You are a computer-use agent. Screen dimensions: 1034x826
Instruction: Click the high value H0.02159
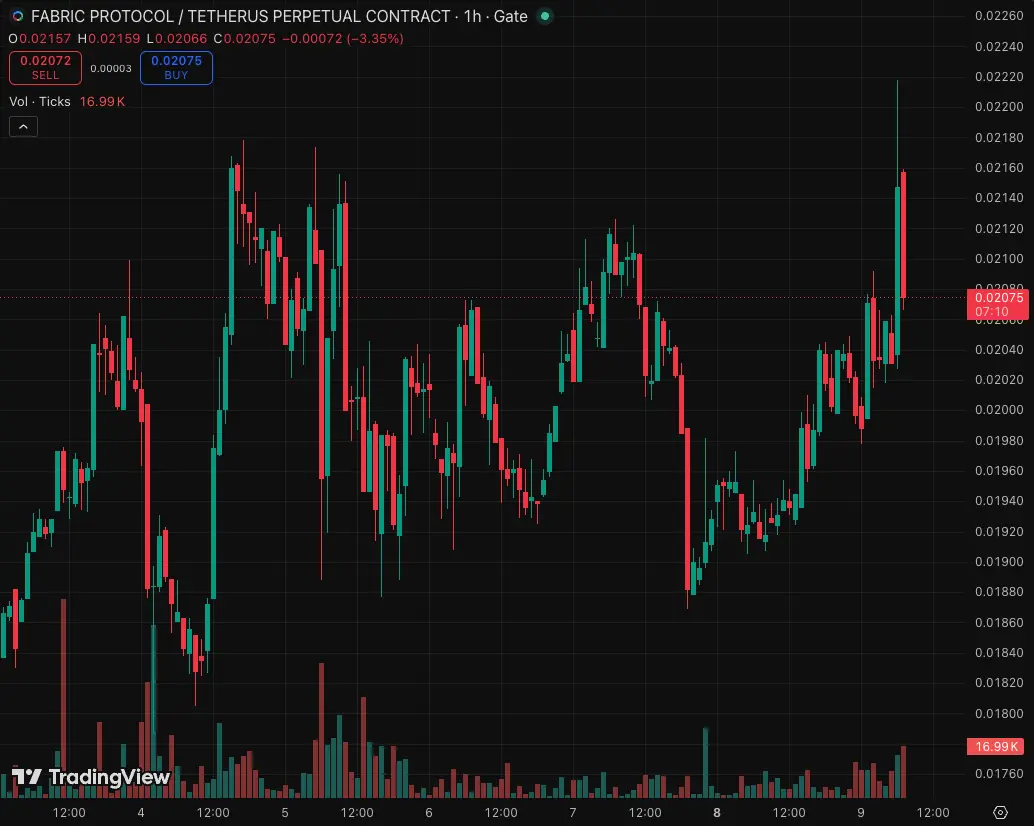pyautogui.click(x=109, y=39)
